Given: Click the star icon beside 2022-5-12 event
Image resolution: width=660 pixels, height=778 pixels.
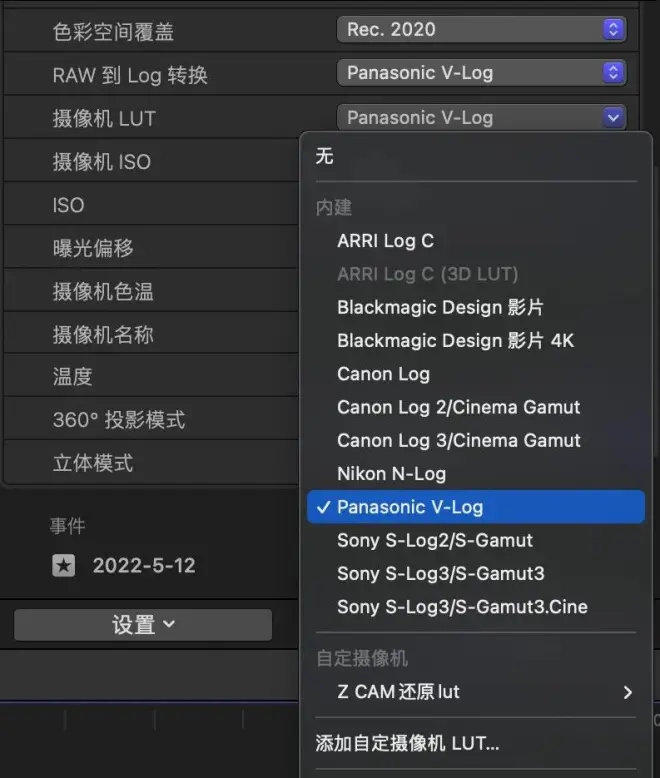Looking at the screenshot, I should pos(64,566).
